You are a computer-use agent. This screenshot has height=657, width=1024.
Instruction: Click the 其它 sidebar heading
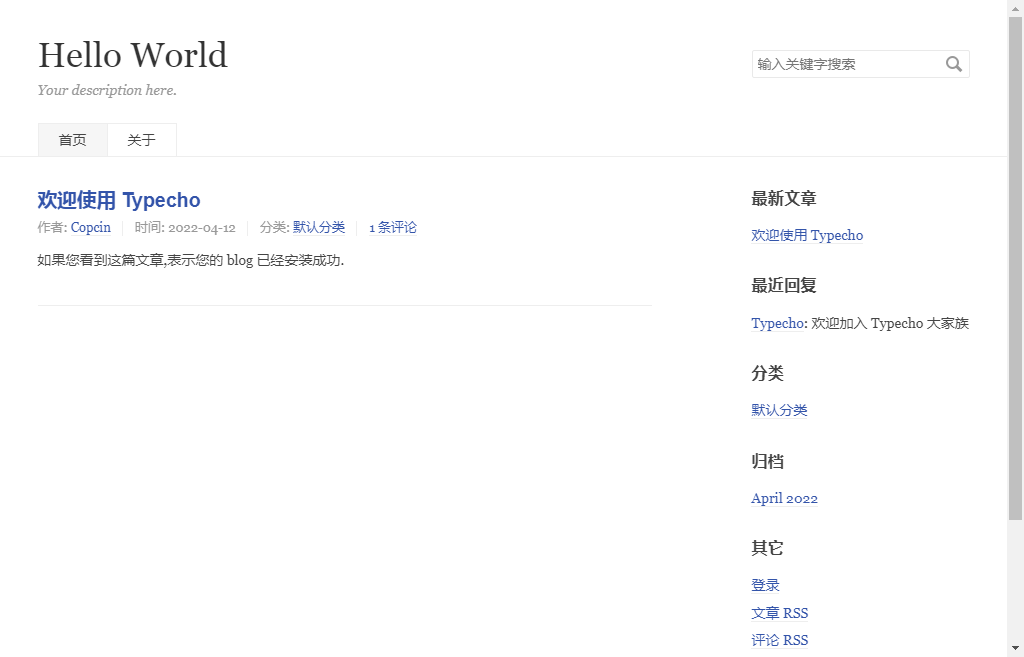767,548
